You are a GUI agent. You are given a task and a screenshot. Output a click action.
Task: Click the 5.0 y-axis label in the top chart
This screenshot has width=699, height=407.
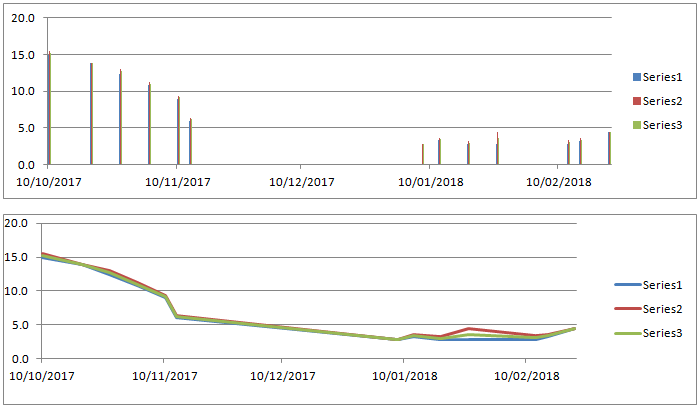click(x=26, y=128)
